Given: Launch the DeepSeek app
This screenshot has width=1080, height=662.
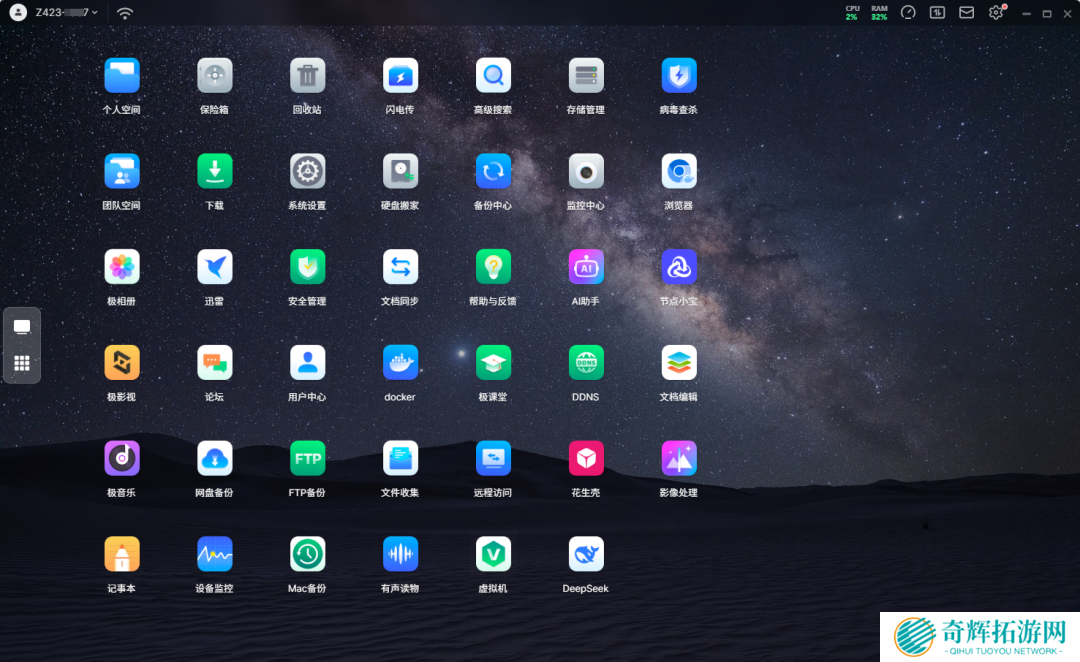Looking at the screenshot, I should pos(586,554).
